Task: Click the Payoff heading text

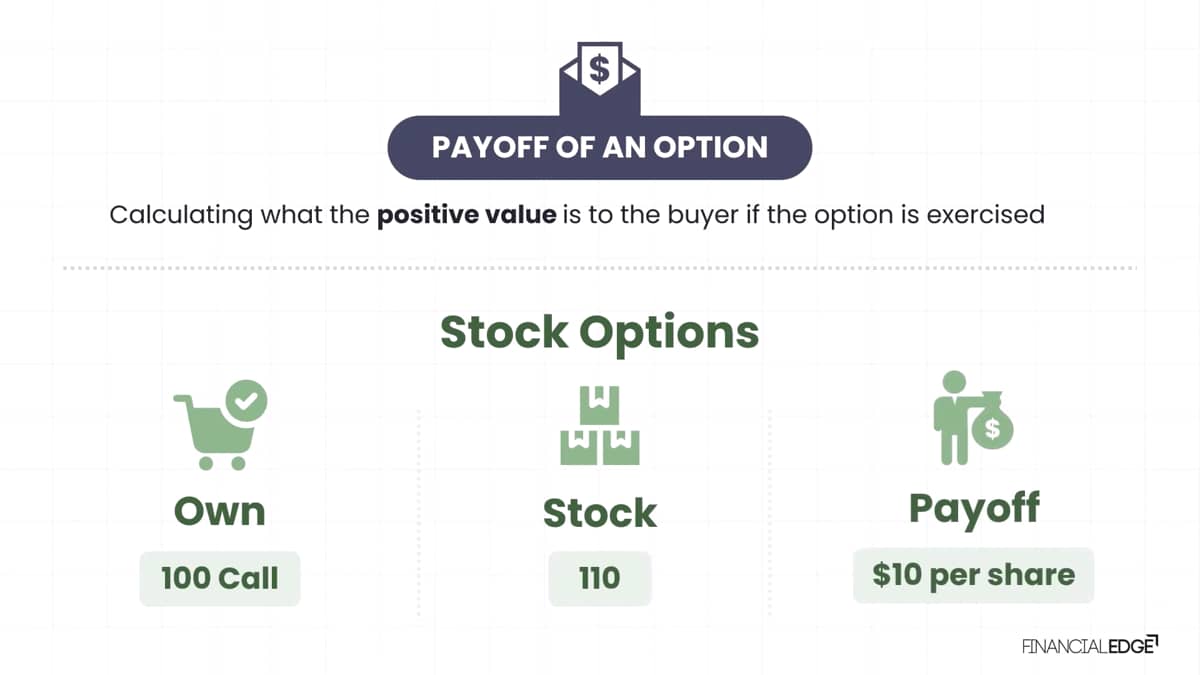Action: (973, 510)
